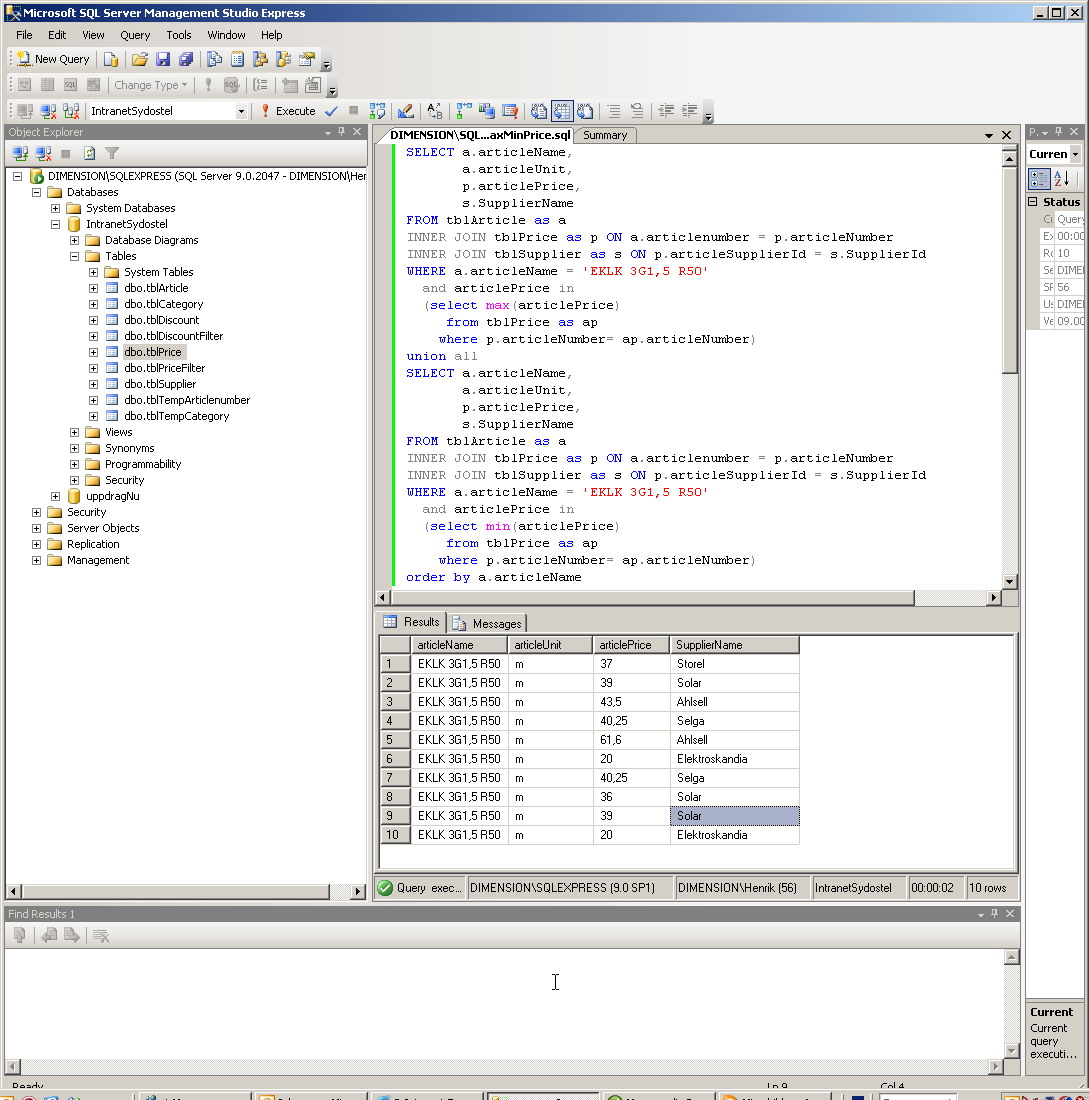The image size is (1089, 1100).
Task: Click the Execute button
Action: (x=288, y=111)
